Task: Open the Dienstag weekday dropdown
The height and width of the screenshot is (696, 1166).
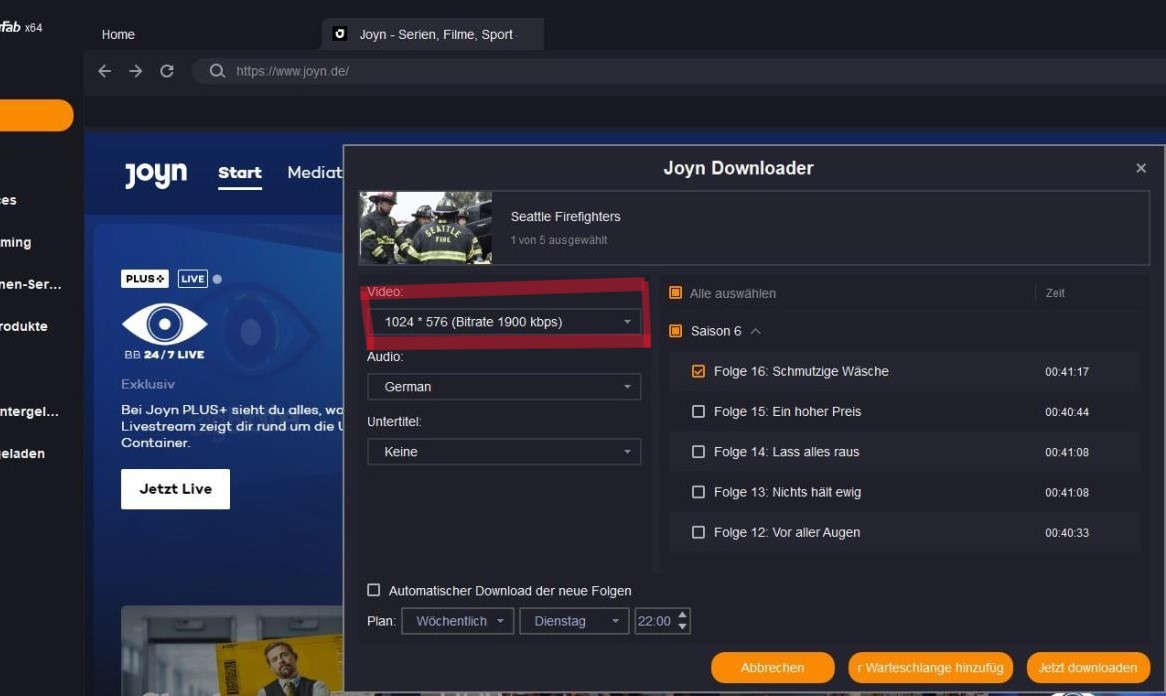Action: (x=574, y=621)
